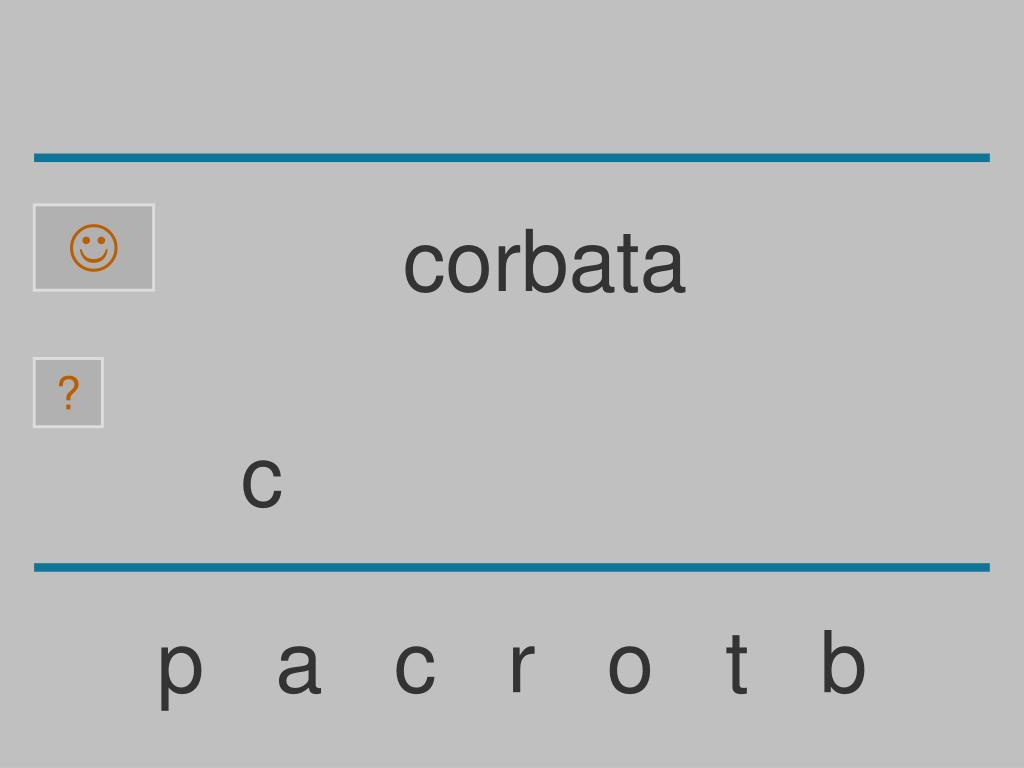This screenshot has height=768, width=1024.
Task: Click the typed letter c in the answer area
Action: (262, 483)
